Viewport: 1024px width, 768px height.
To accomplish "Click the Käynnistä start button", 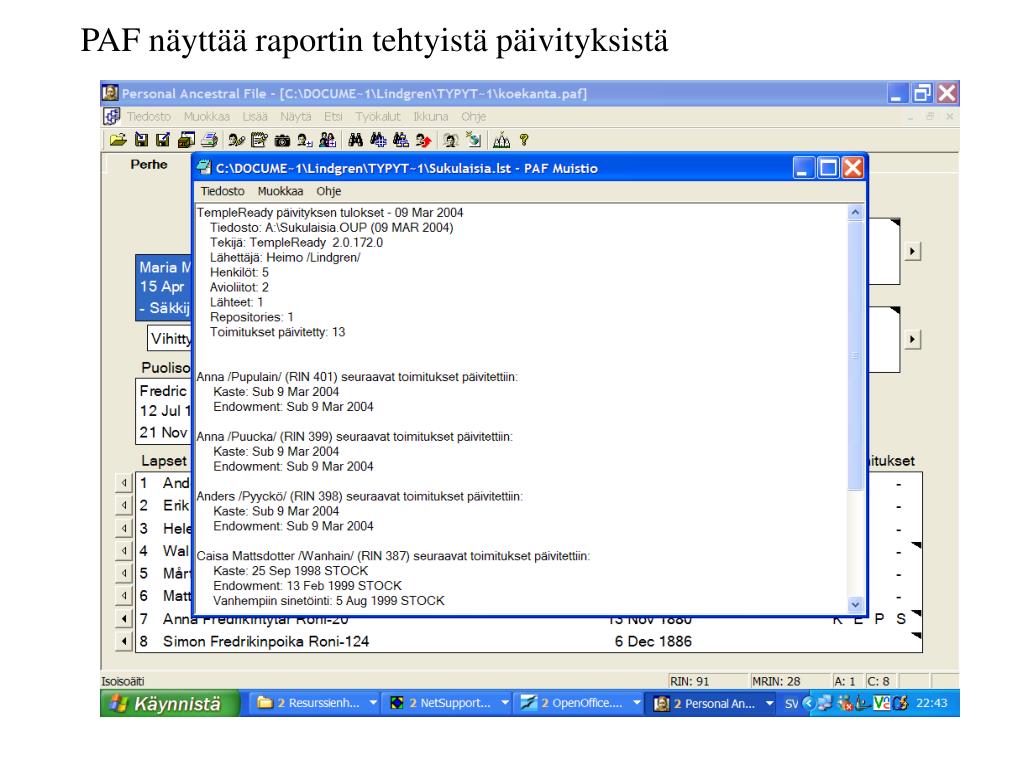I will click(168, 703).
